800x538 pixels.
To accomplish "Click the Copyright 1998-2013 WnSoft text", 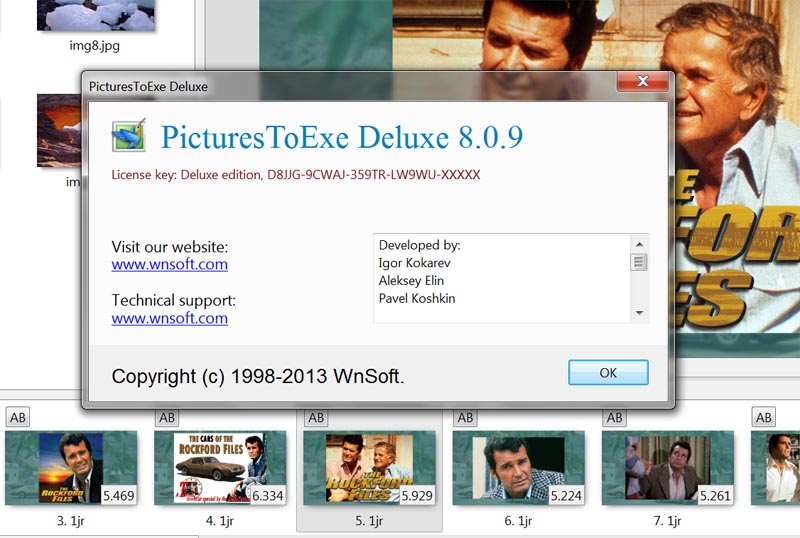I will (x=258, y=377).
